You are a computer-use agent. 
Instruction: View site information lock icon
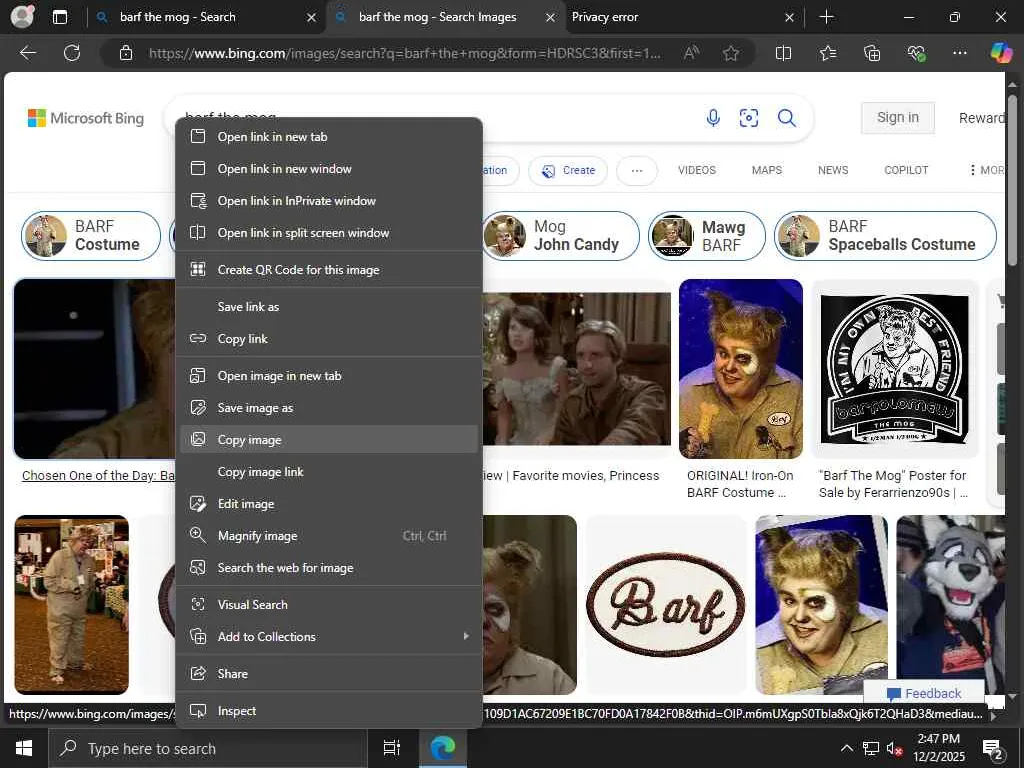[x=126, y=53]
